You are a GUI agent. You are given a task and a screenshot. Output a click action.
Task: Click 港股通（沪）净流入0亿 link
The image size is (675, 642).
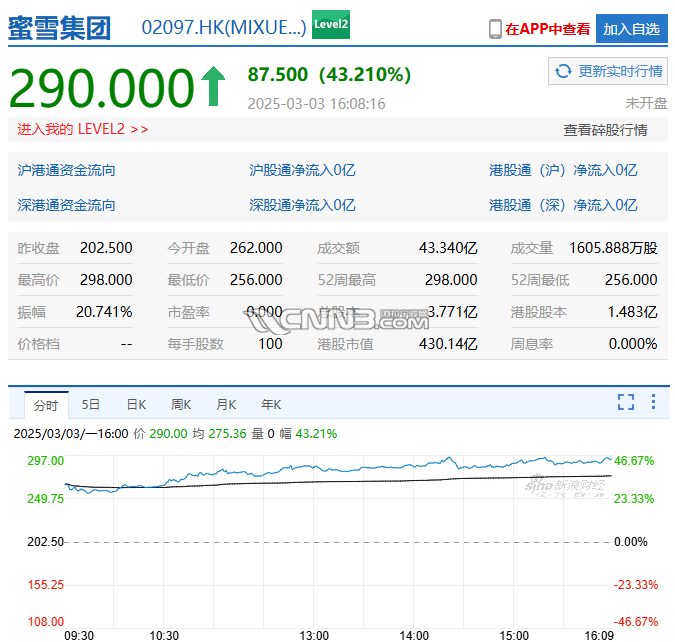coord(563,170)
